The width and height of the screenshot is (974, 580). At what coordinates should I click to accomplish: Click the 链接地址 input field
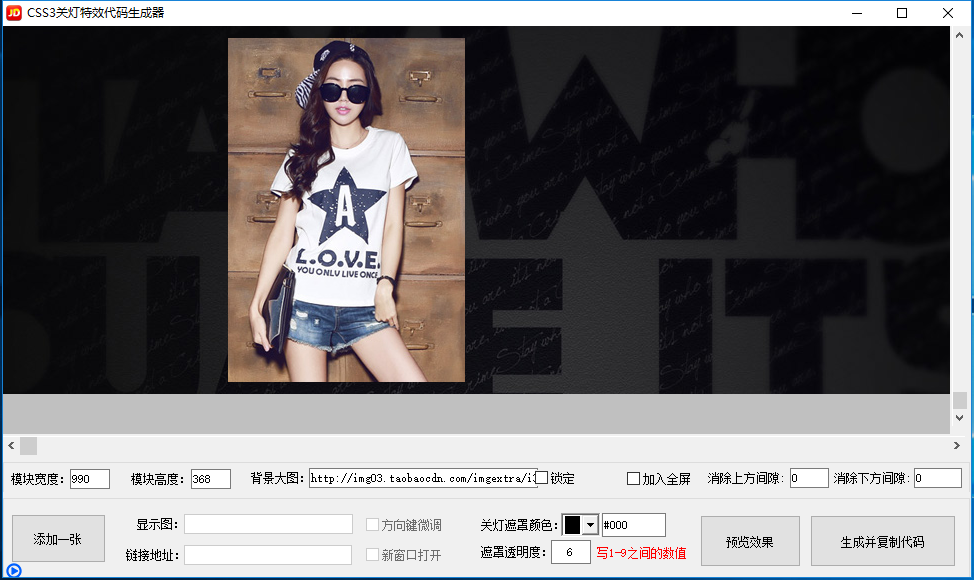point(268,555)
